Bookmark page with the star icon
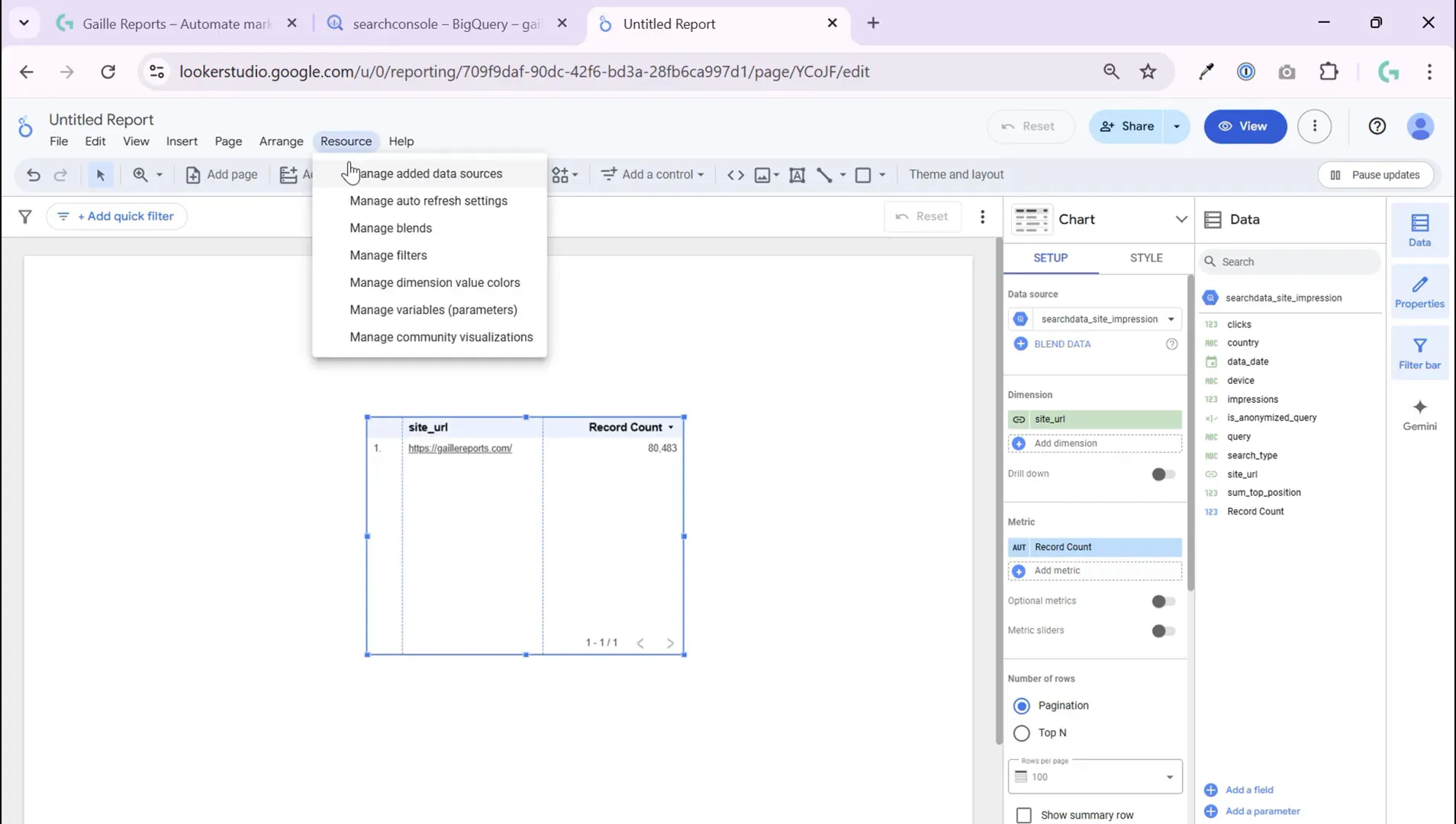The height and width of the screenshot is (824, 1456). pyautogui.click(x=1148, y=72)
